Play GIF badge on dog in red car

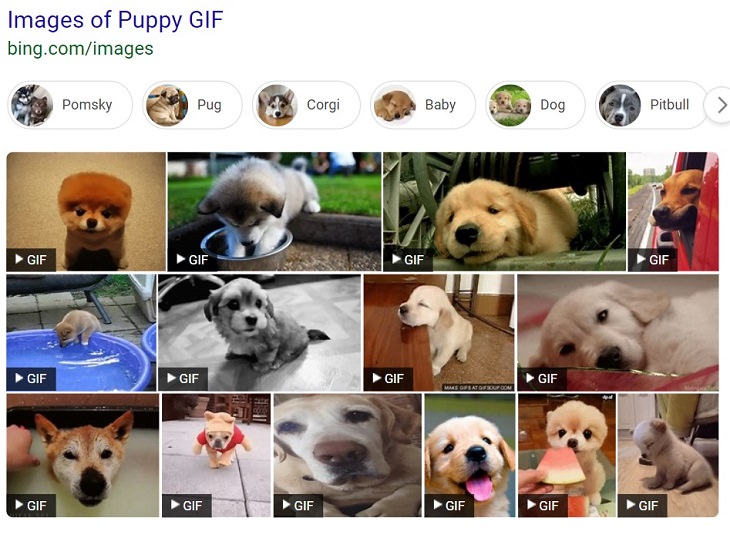(653, 260)
